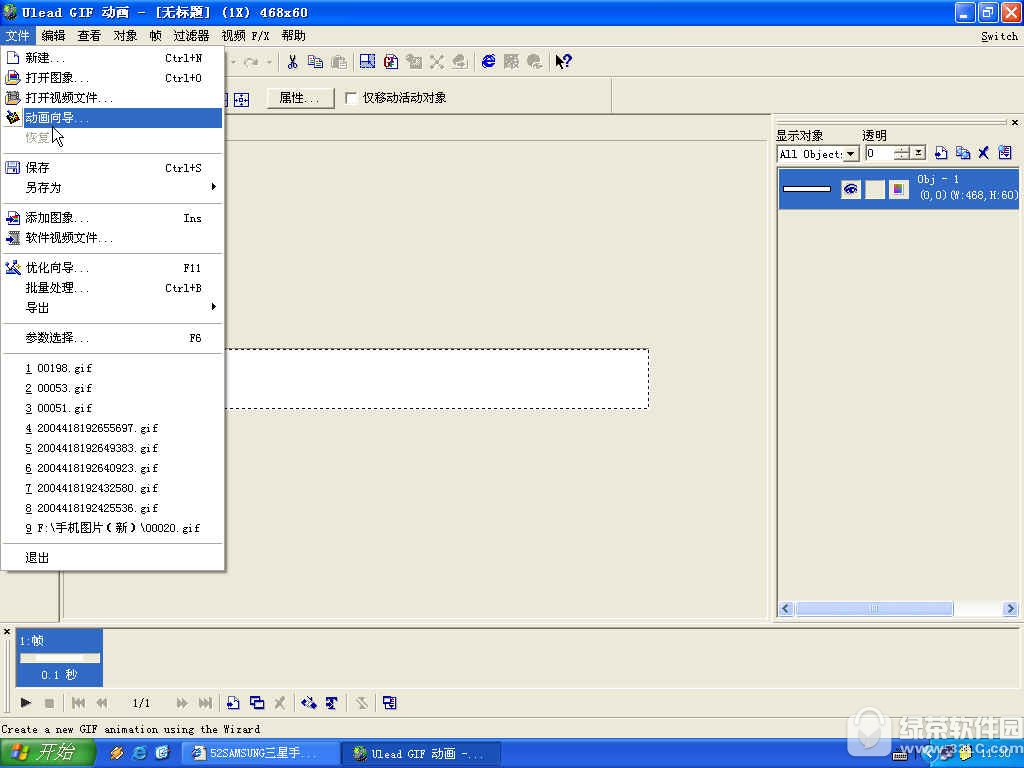Expand the 另存为 submenu arrow
The height and width of the screenshot is (768, 1024).
coord(213,187)
